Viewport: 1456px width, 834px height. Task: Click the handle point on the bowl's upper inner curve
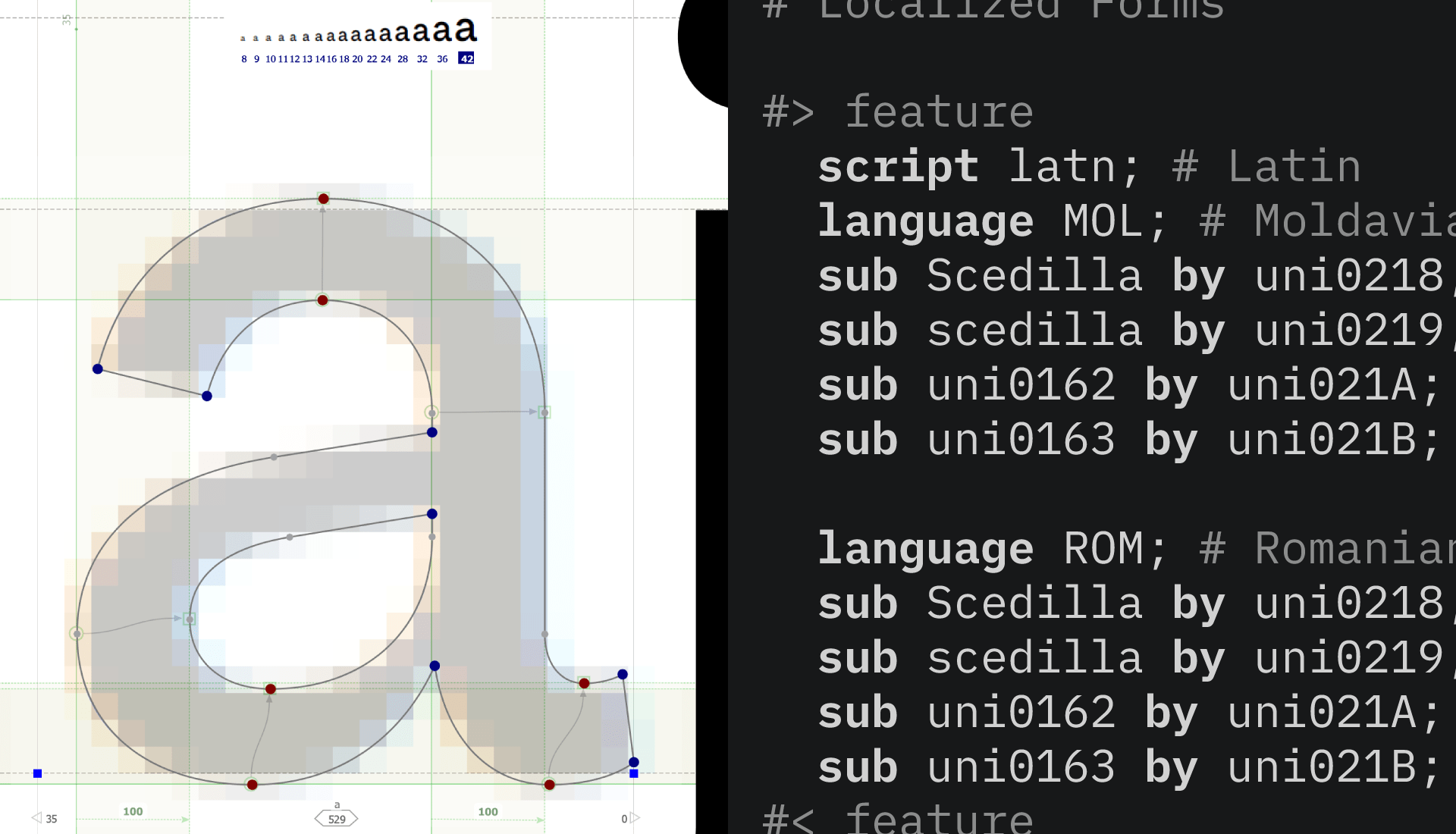pyautogui.click(x=290, y=537)
